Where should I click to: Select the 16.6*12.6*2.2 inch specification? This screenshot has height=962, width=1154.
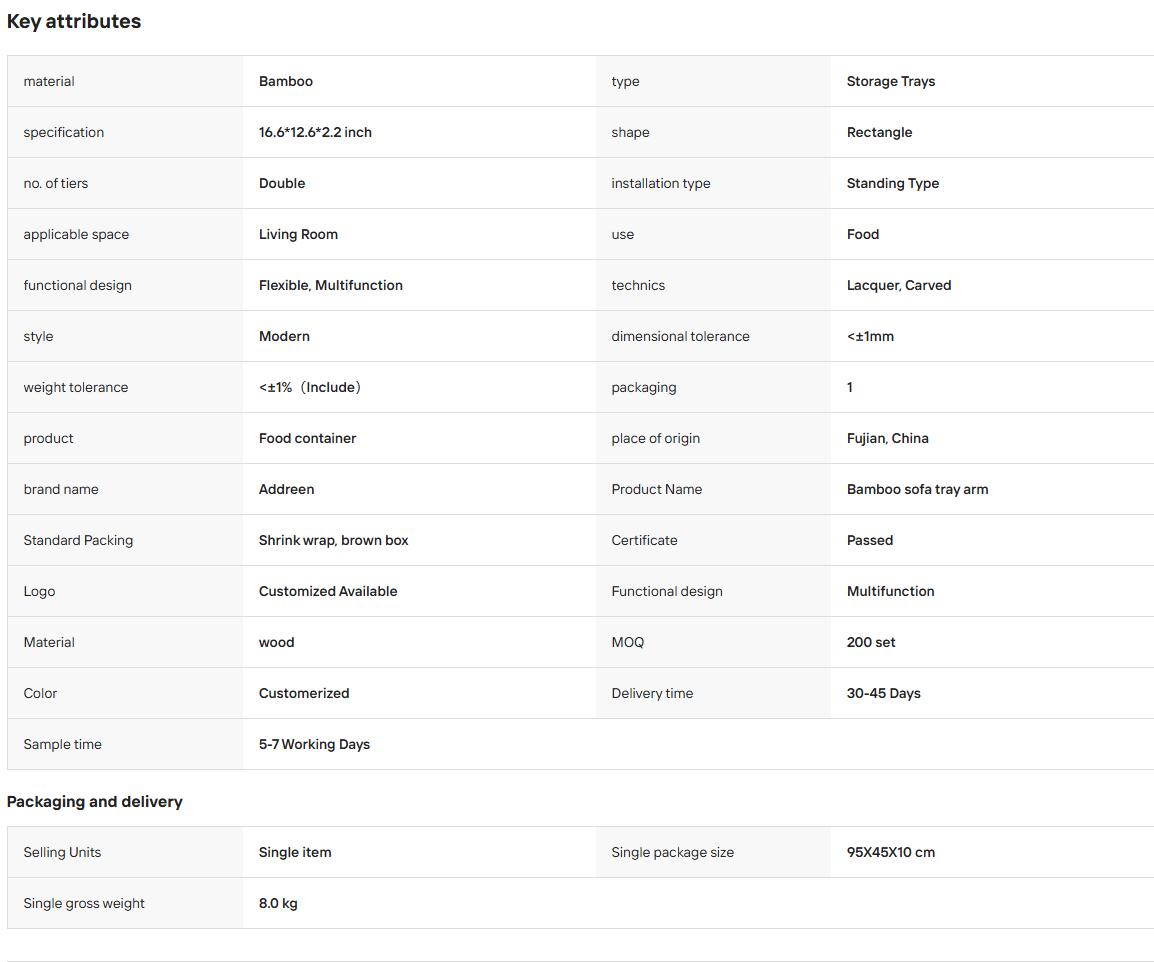coord(315,132)
